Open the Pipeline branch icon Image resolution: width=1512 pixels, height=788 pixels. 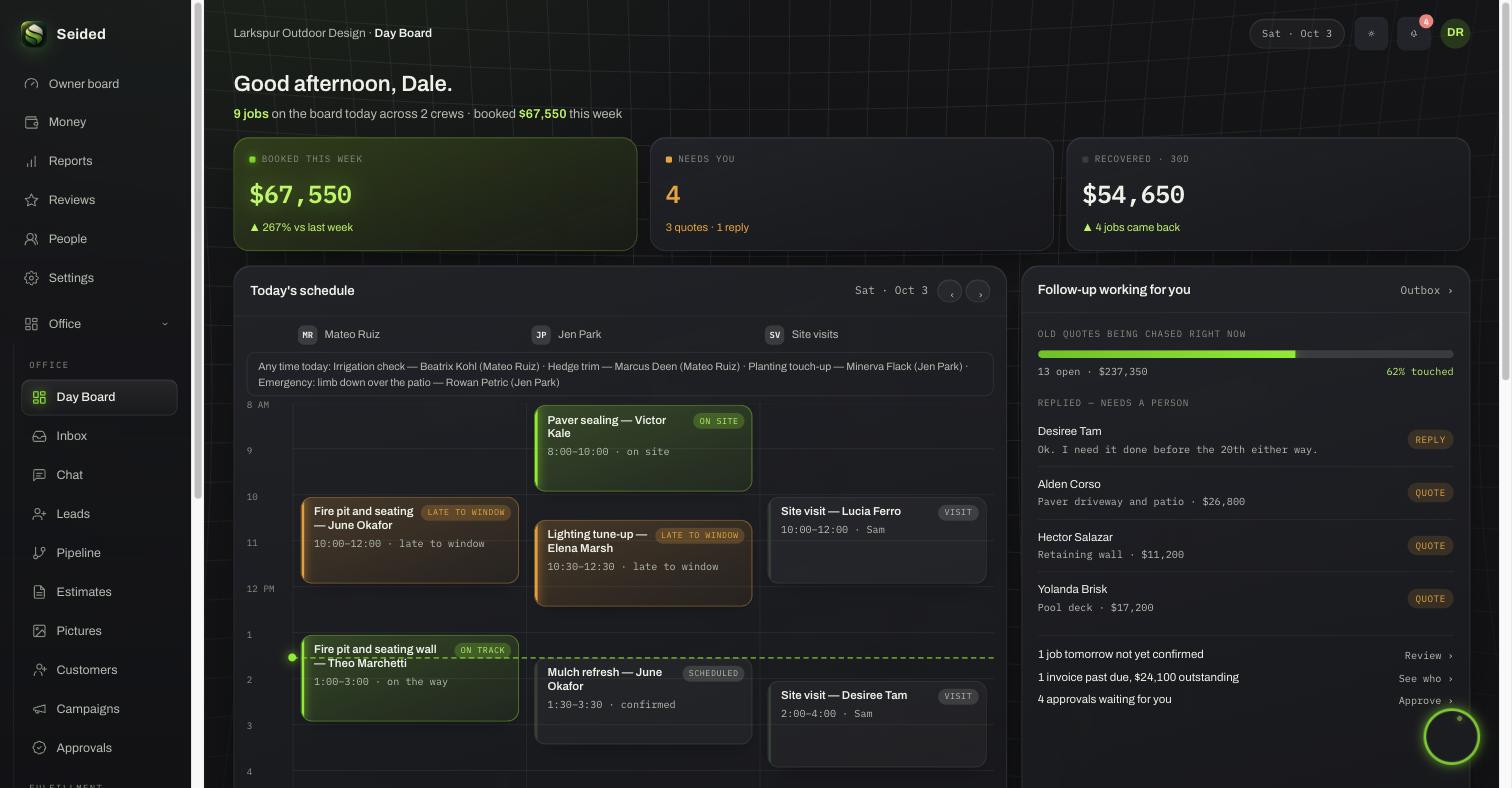[x=39, y=553]
